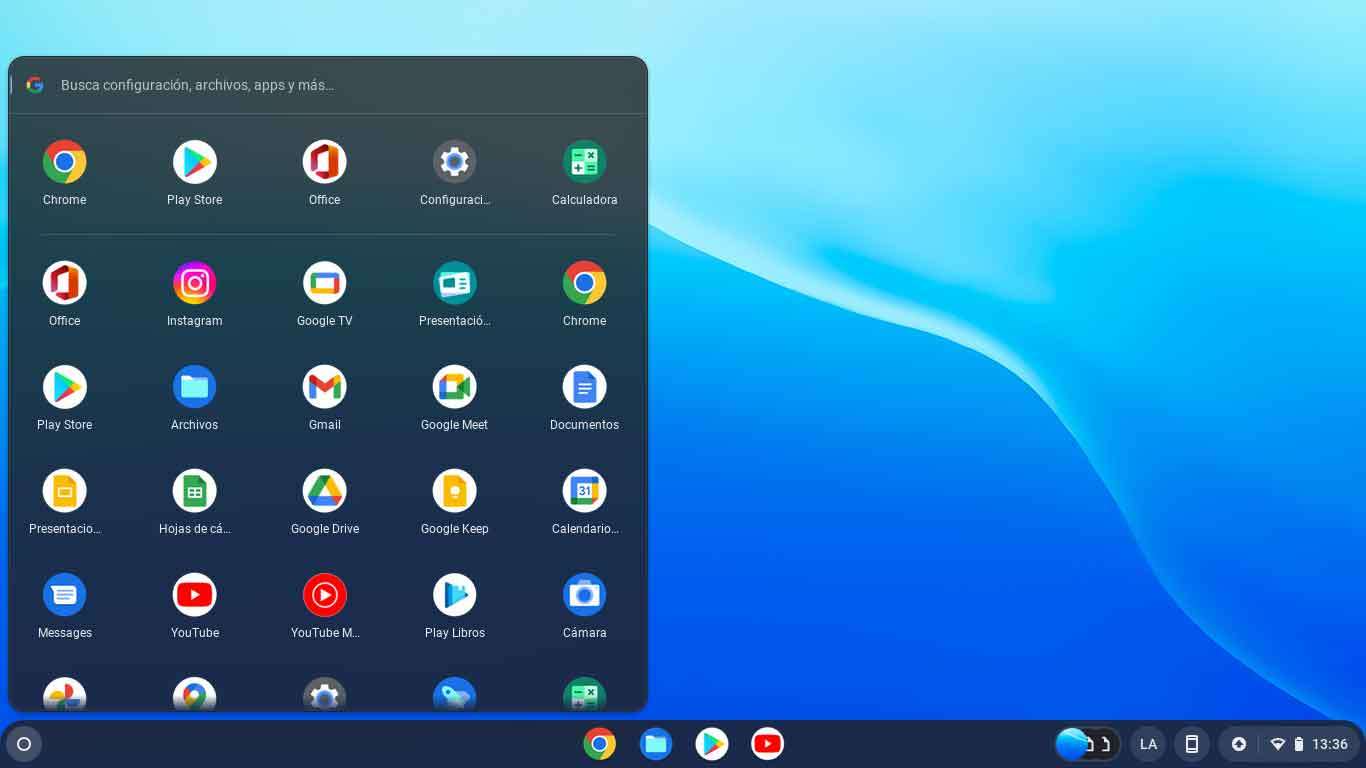Open the Cámara app
The image size is (1366, 768).
pyautogui.click(x=584, y=595)
